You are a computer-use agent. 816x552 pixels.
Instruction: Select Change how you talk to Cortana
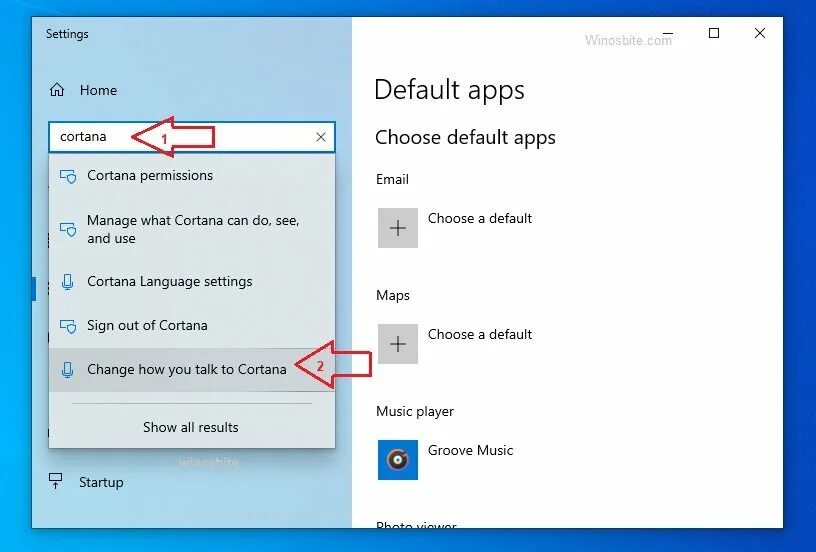[192, 369]
